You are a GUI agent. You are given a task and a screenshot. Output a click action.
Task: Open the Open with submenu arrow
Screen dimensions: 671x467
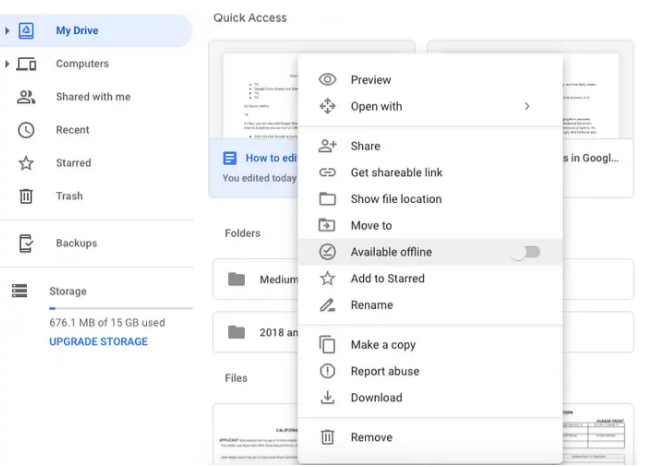point(527,107)
